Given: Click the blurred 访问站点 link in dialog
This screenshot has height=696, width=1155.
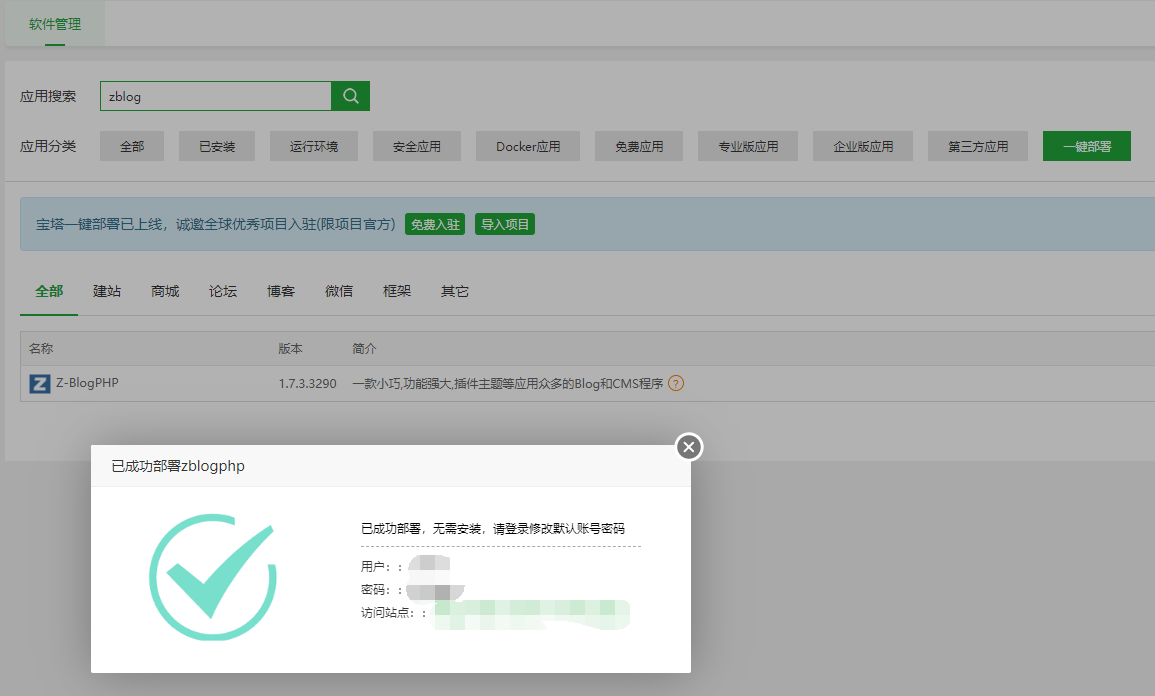Looking at the screenshot, I should coord(532,614).
